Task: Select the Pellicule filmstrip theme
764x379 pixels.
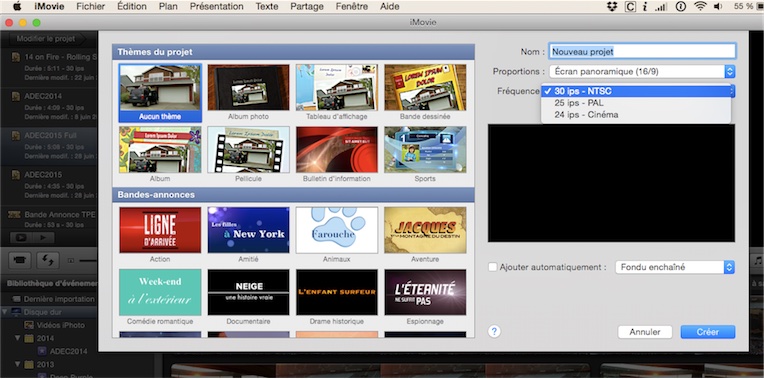Action: [248, 150]
